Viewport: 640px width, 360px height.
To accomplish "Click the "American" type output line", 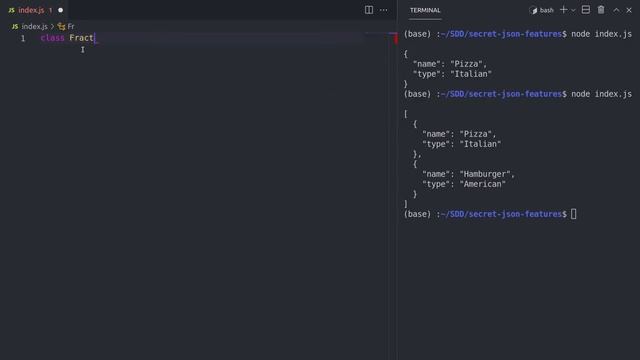I will [464, 184].
